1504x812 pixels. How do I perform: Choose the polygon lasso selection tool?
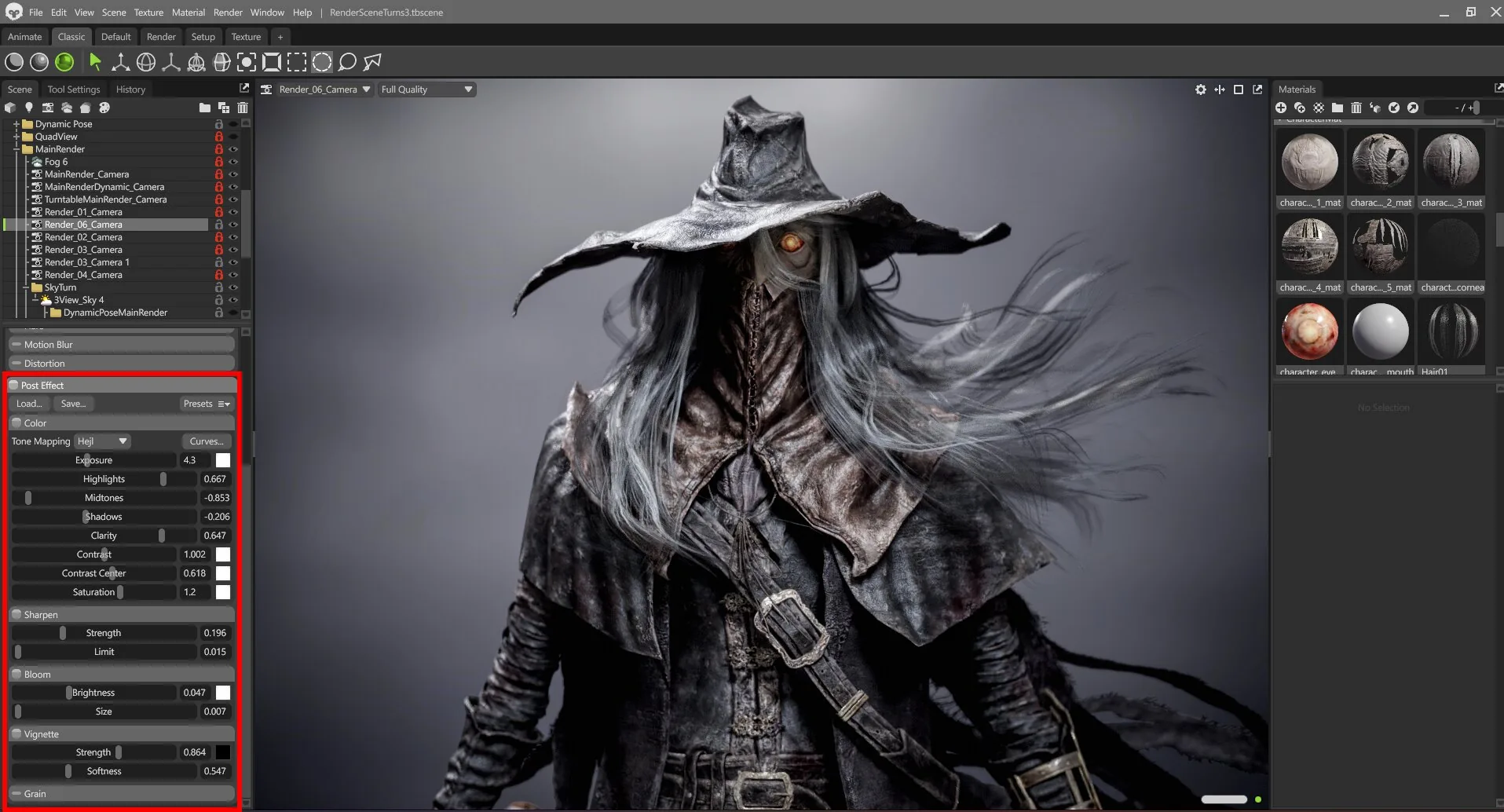click(x=372, y=62)
